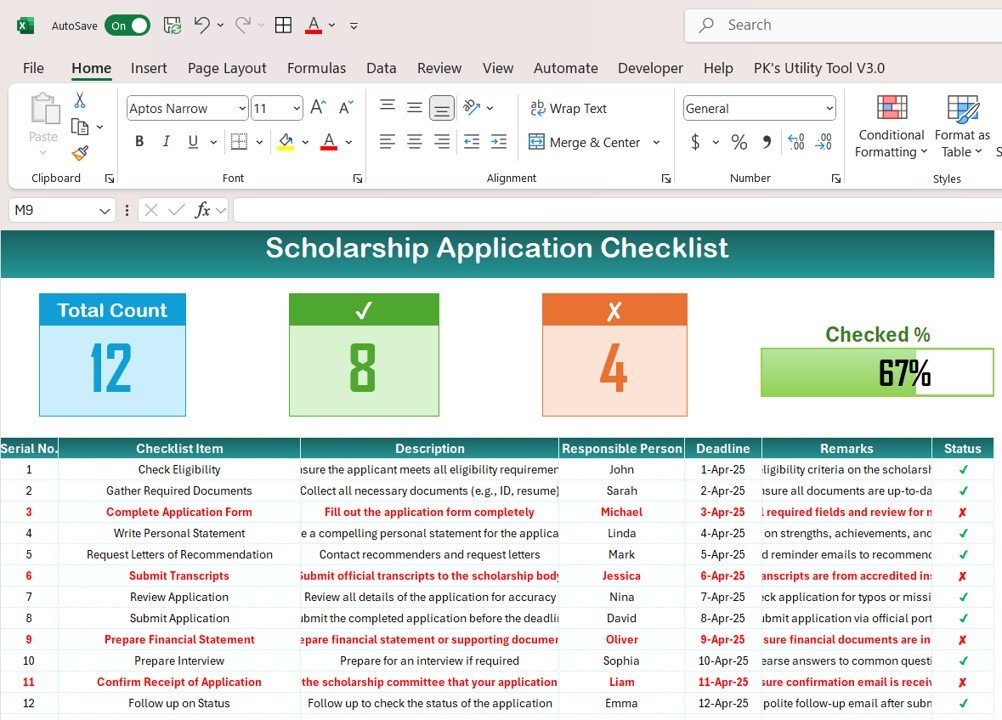1002x720 pixels.
Task: Click the Confirm entry check in the formula bar
Action: click(176, 210)
